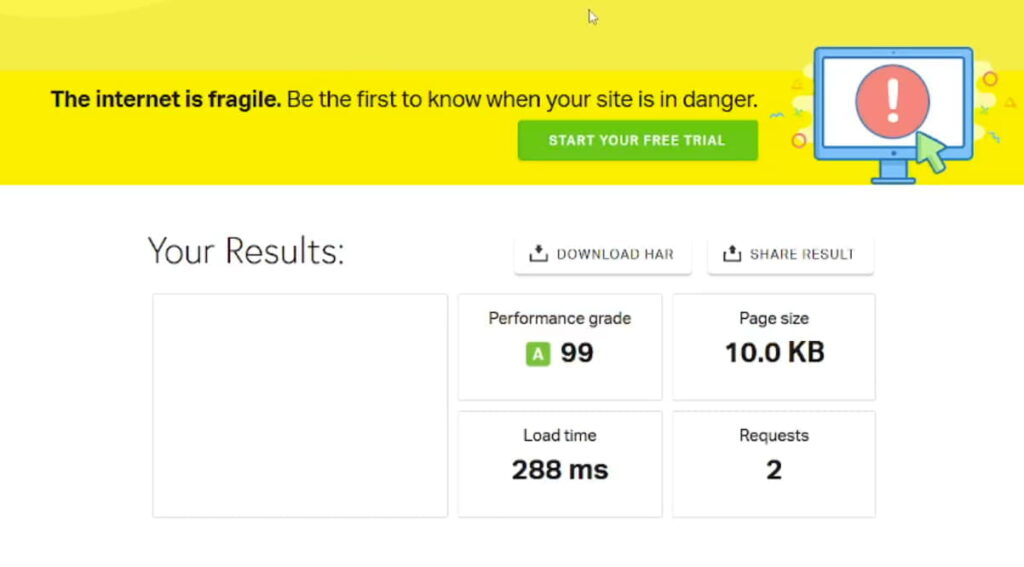This screenshot has width=1024, height=567.
Task: Click the performance score number 99
Action: coord(577,353)
